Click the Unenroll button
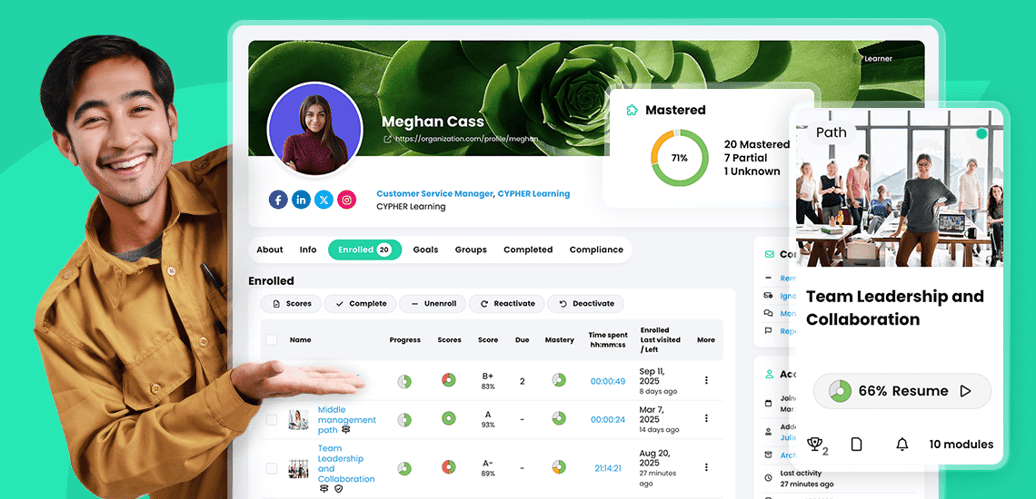 (x=433, y=304)
